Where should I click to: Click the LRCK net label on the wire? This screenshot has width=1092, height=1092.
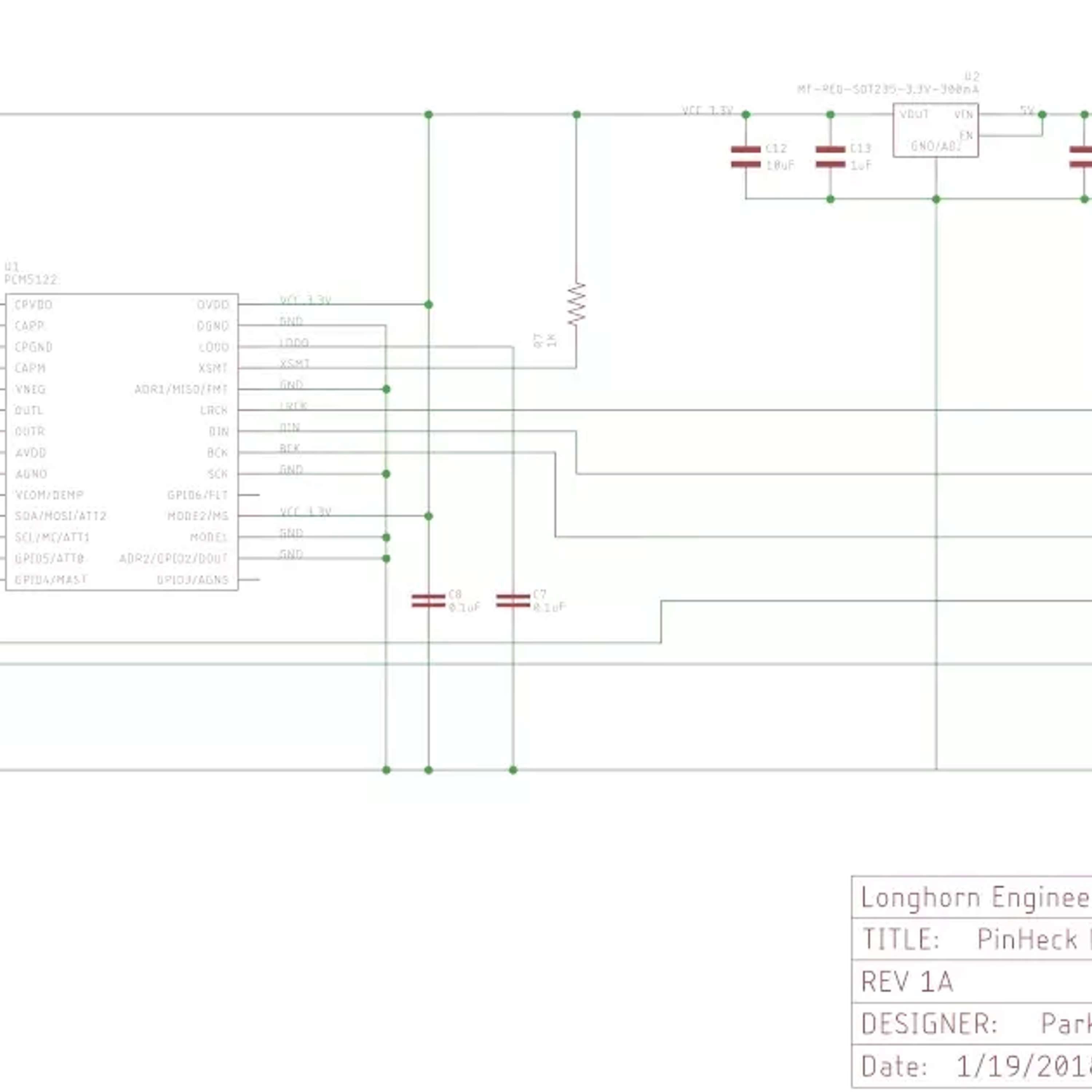click(x=293, y=406)
